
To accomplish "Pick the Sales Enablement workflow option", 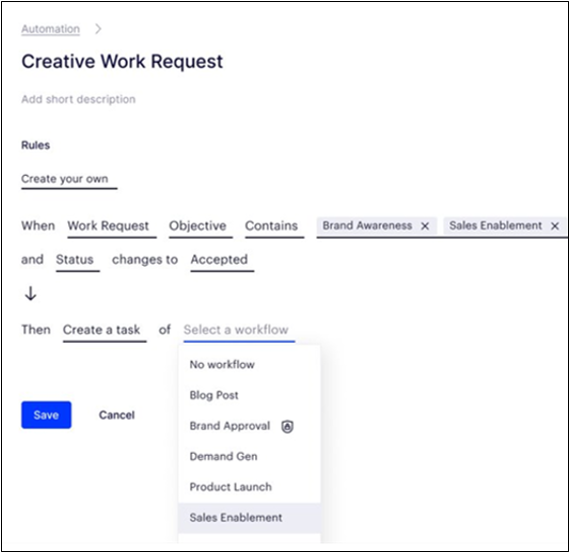I will pos(249,518).
